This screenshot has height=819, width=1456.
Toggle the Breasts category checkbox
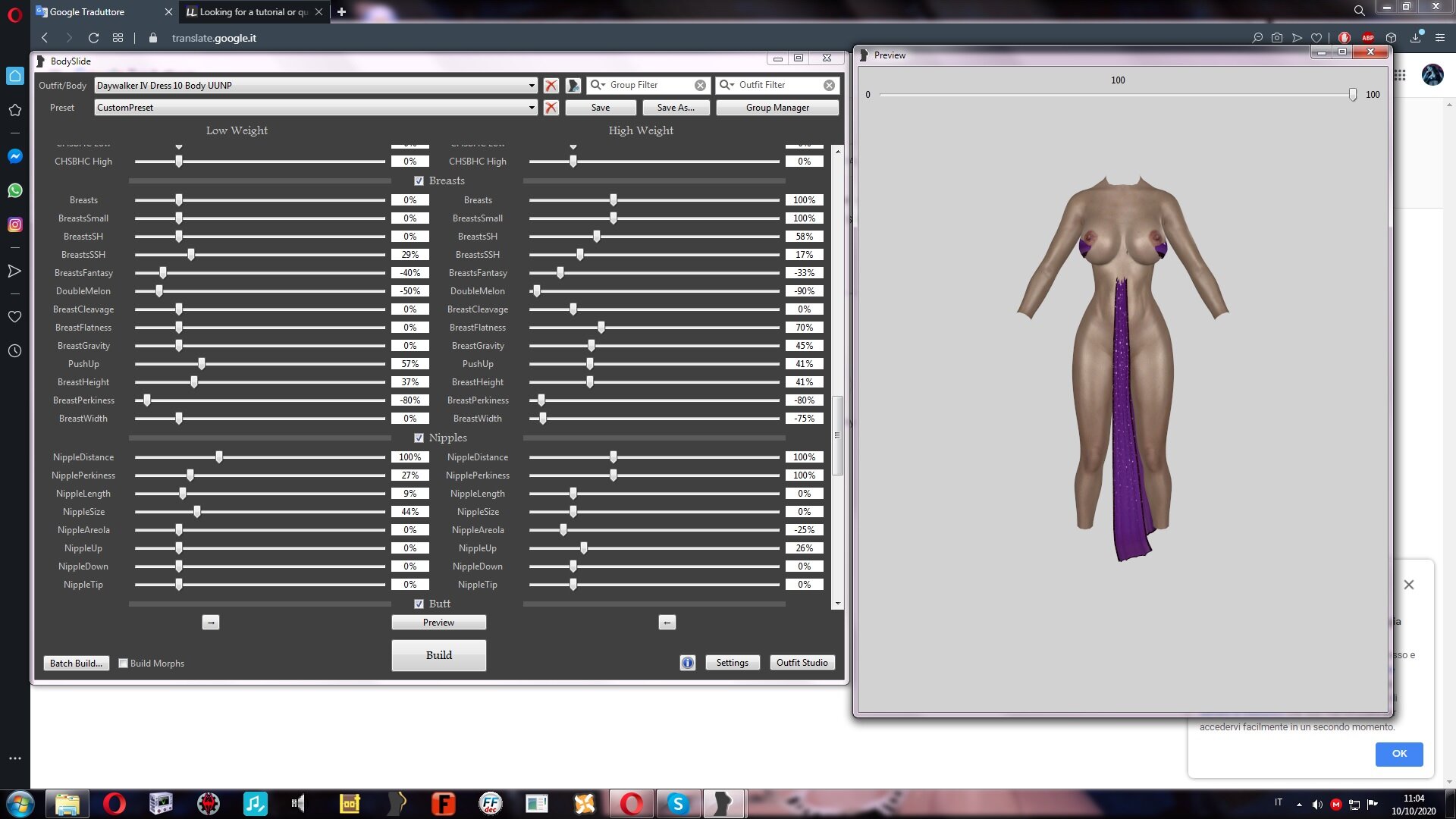point(419,181)
